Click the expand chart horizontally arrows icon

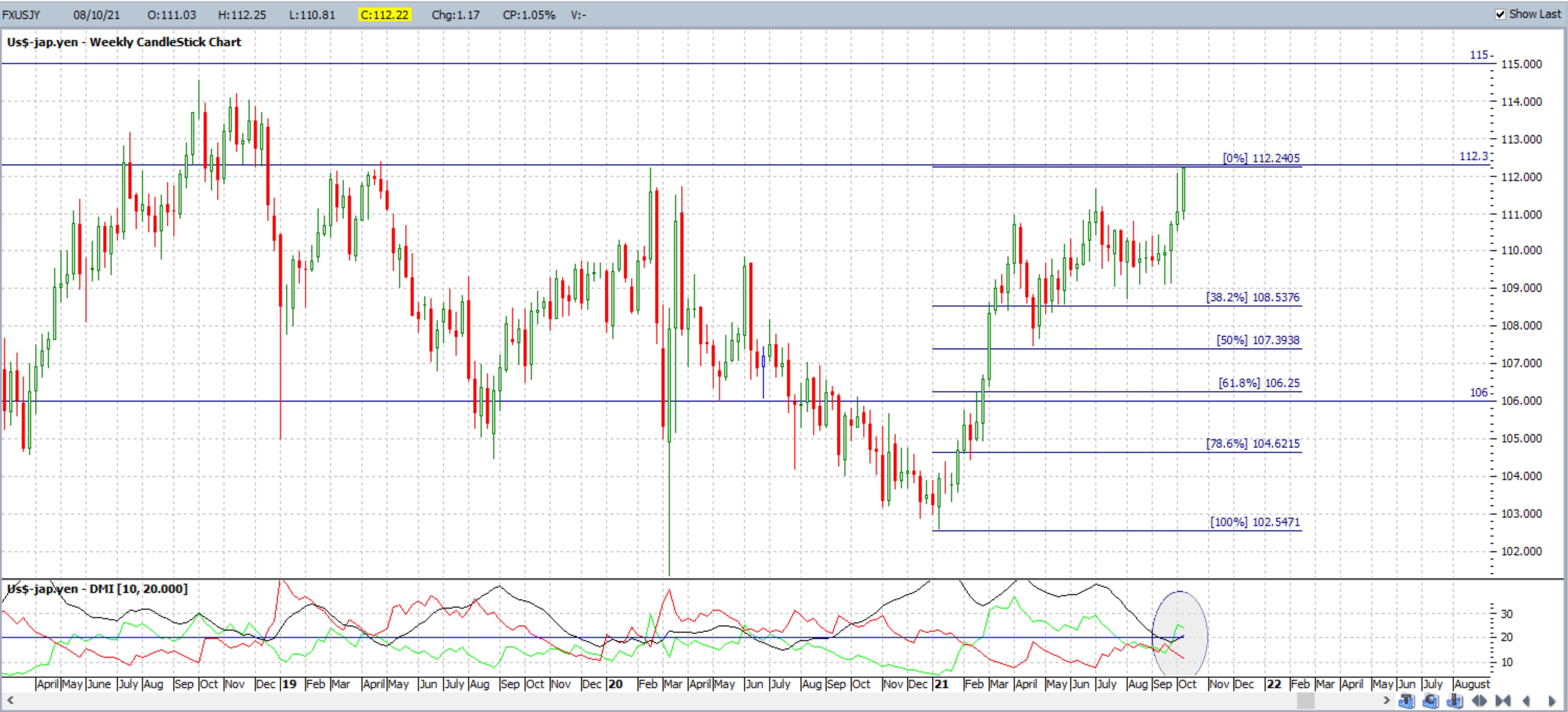point(1479,701)
